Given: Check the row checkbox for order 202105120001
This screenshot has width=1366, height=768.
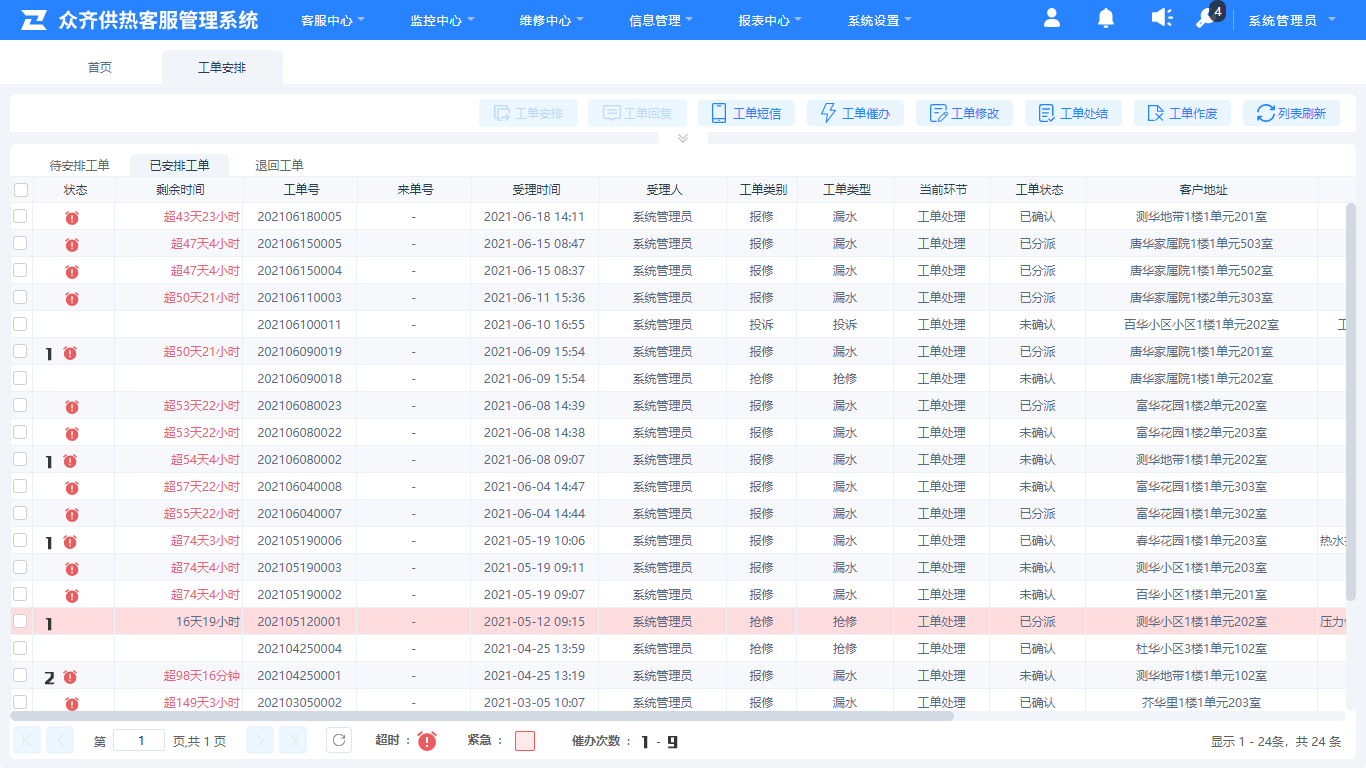Looking at the screenshot, I should (x=20, y=621).
